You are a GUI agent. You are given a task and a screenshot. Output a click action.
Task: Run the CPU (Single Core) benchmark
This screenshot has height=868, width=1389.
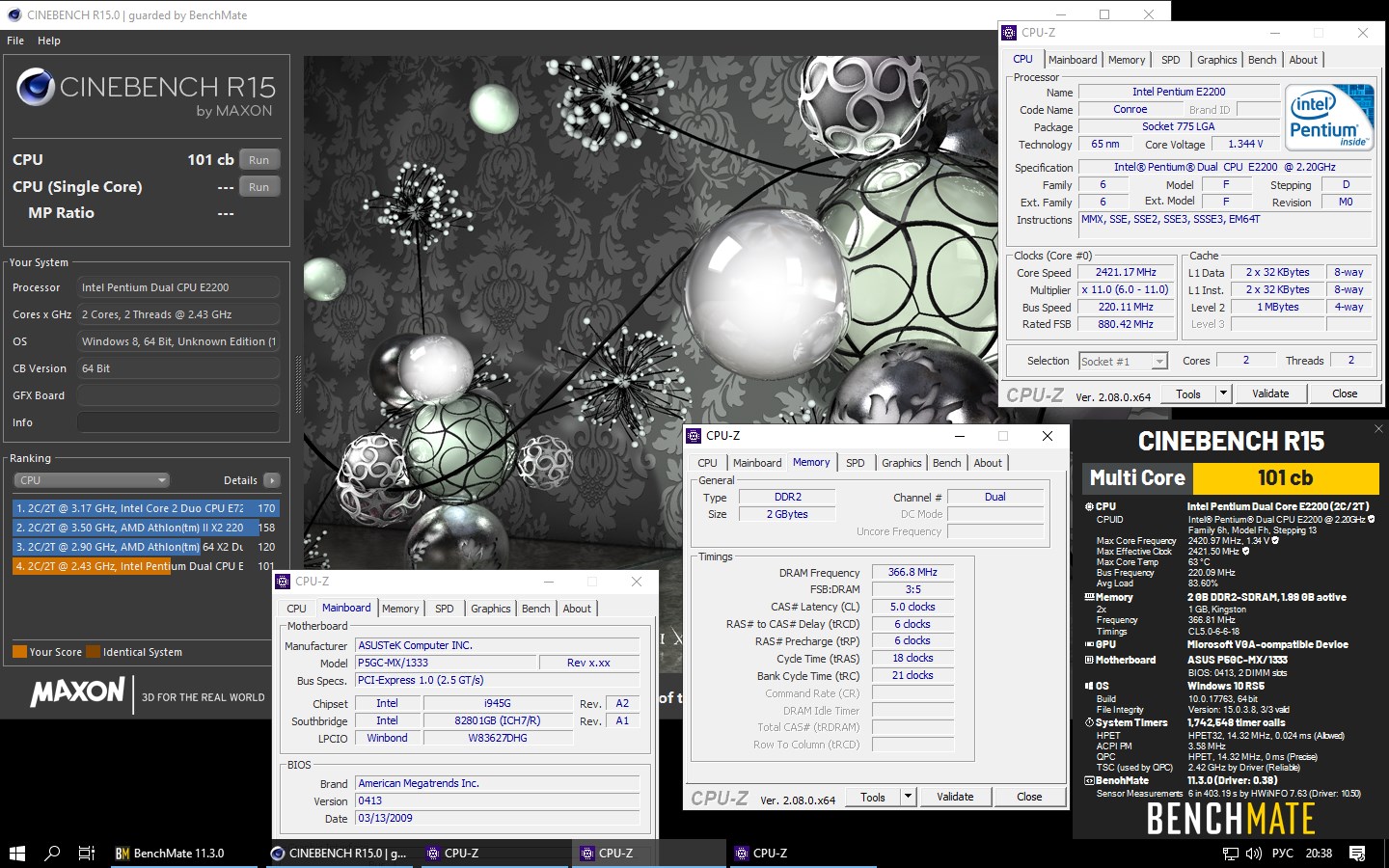(259, 187)
